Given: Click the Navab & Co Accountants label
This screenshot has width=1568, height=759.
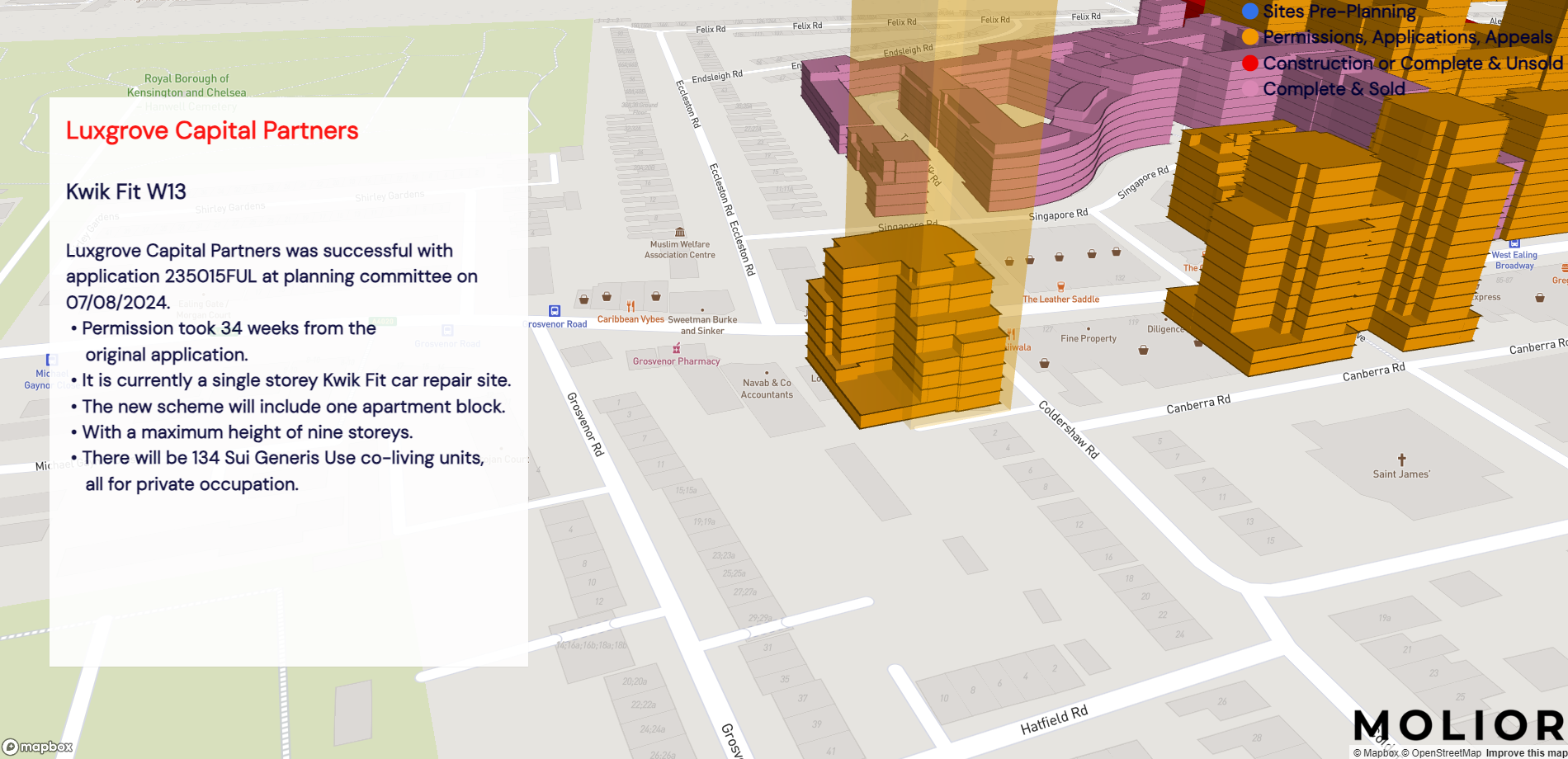Looking at the screenshot, I should 767,389.
